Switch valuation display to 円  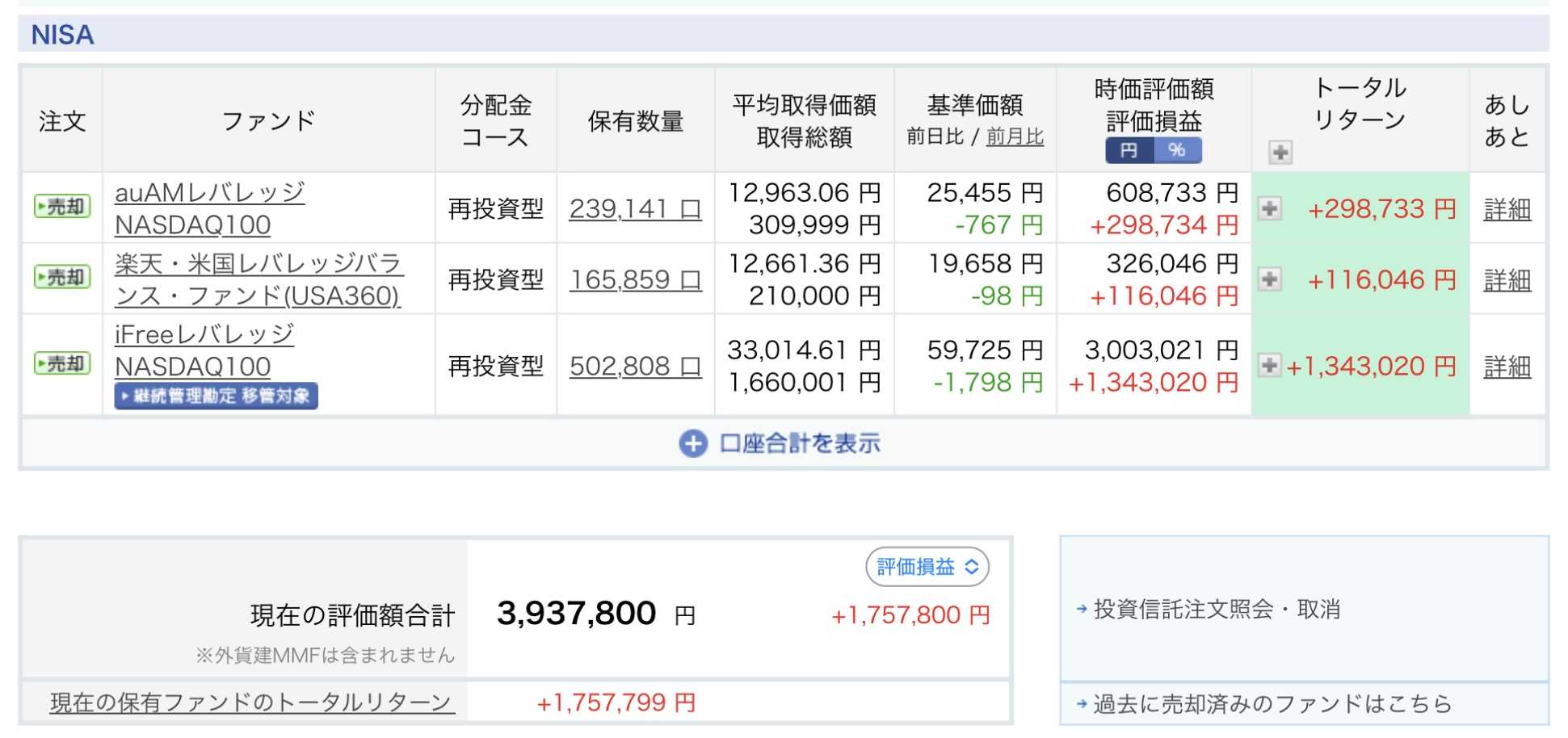pos(1129,150)
